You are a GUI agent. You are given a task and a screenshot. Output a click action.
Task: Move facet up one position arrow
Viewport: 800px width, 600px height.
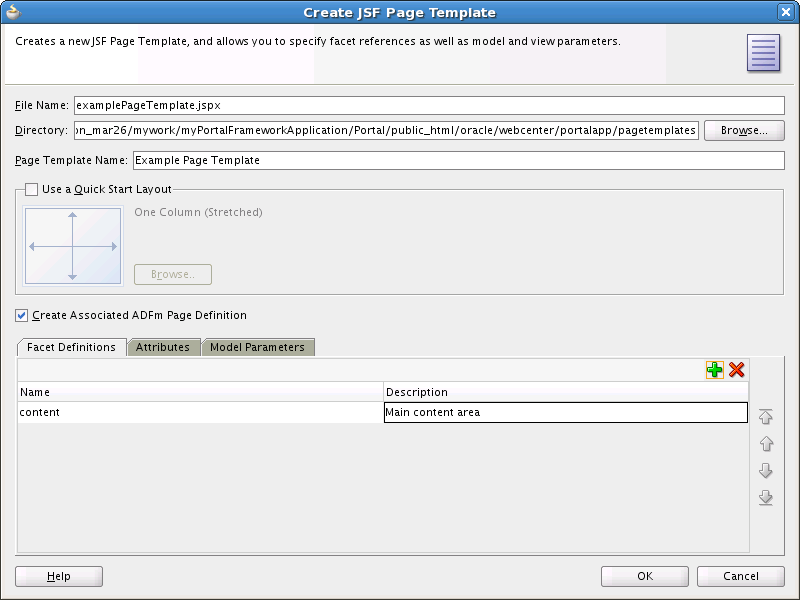pyautogui.click(x=765, y=443)
